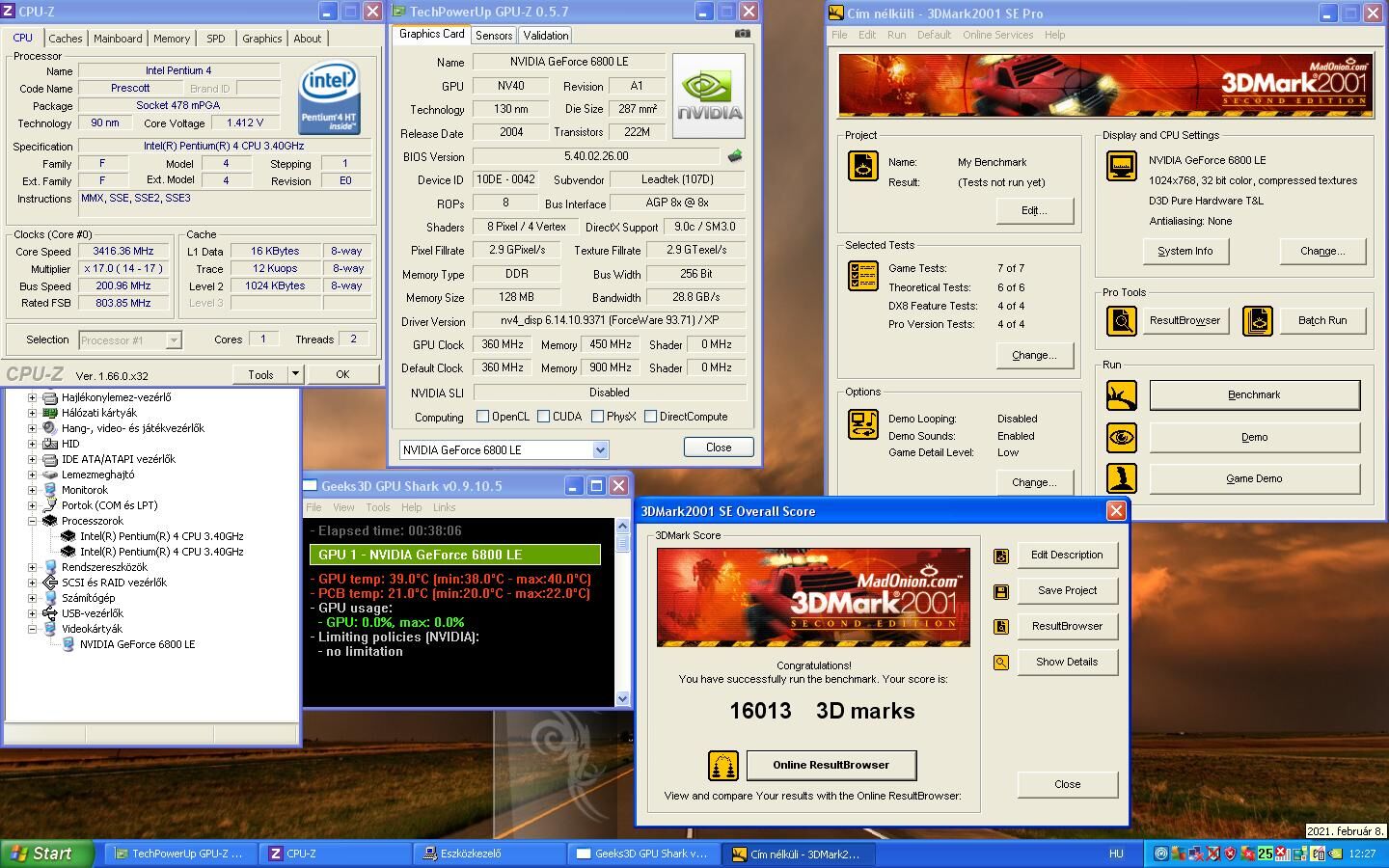Image resolution: width=1389 pixels, height=868 pixels.
Task: Switch to the Sensors tab in GPU-Z
Action: click(x=494, y=36)
